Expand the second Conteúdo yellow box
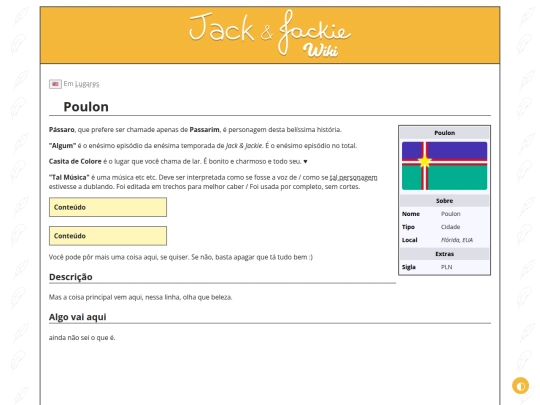 pos(108,236)
